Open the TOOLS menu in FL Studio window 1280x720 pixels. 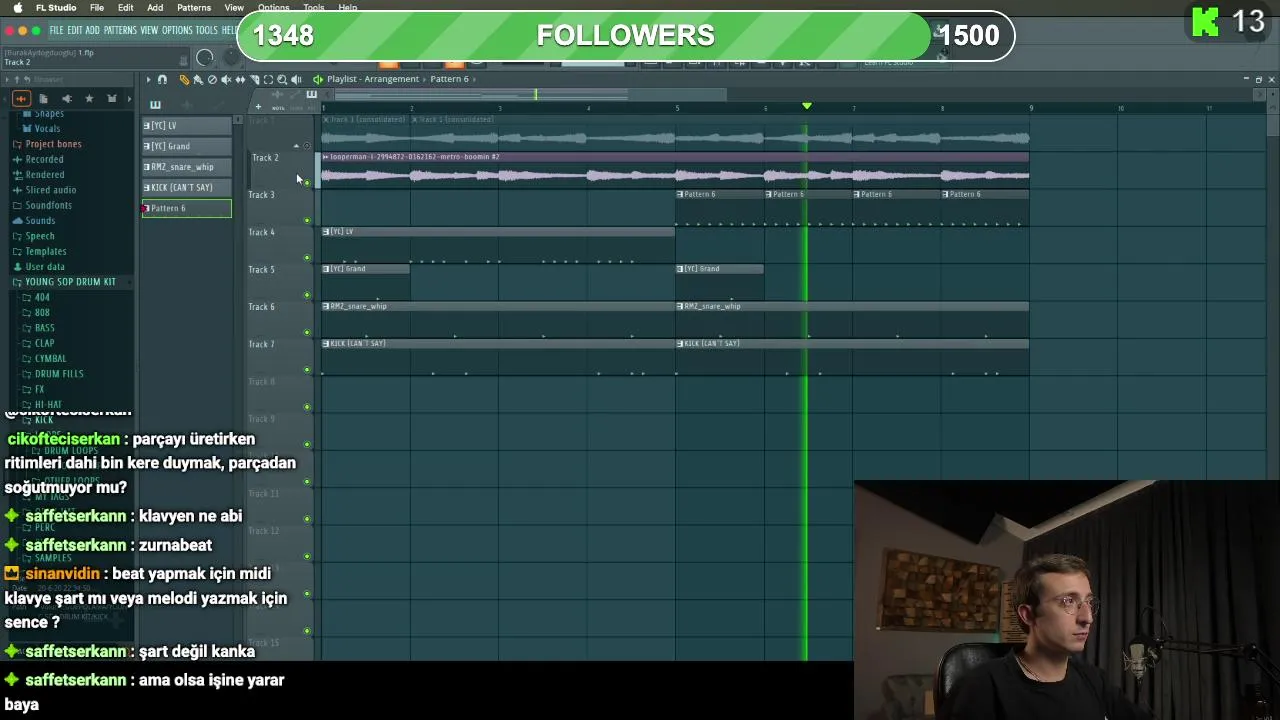(x=206, y=31)
